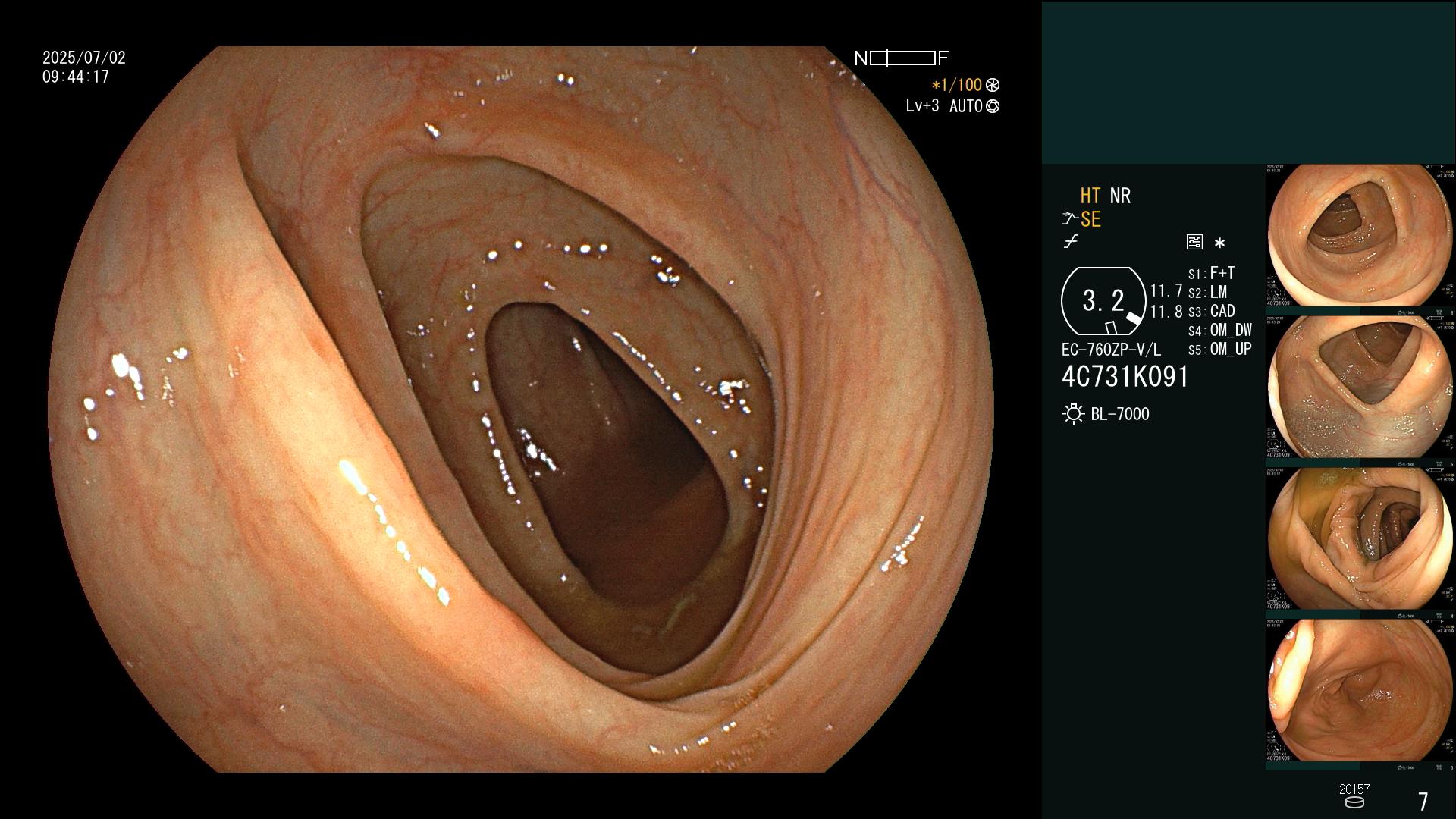The width and height of the screenshot is (1456, 819).
Task: Click the Lv+3 brightness level
Action: (x=922, y=106)
